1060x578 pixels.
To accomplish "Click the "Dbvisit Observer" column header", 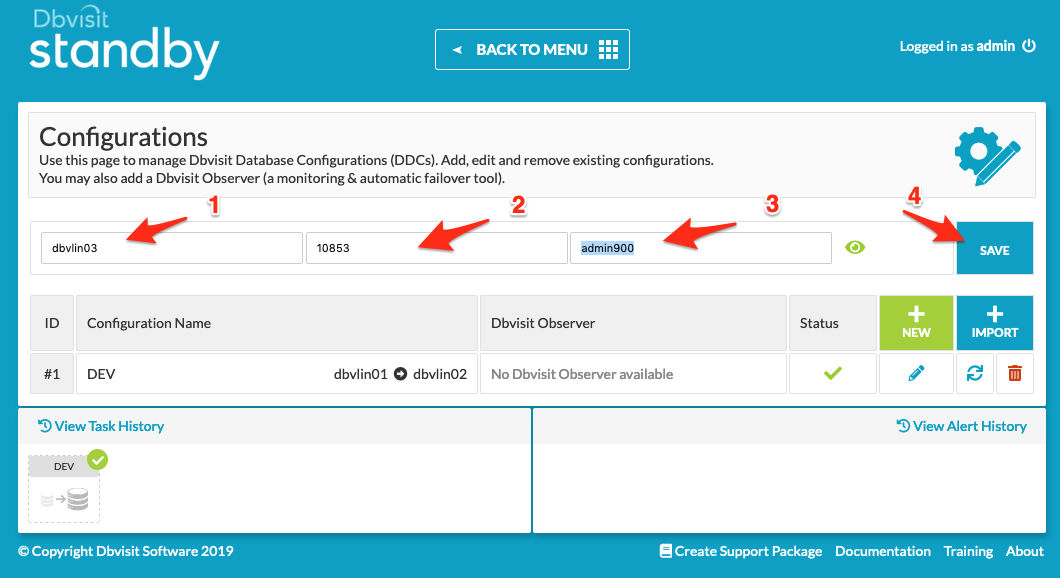I will 633,322.
